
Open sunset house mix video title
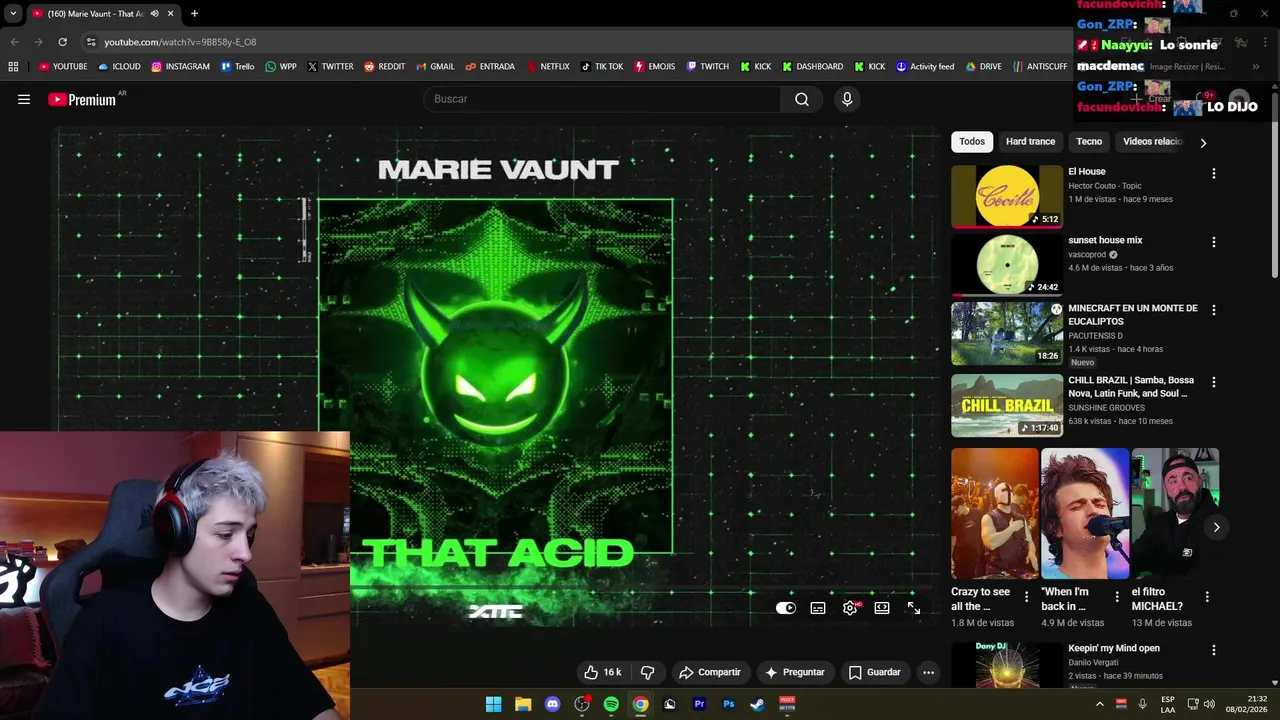click(x=1105, y=240)
